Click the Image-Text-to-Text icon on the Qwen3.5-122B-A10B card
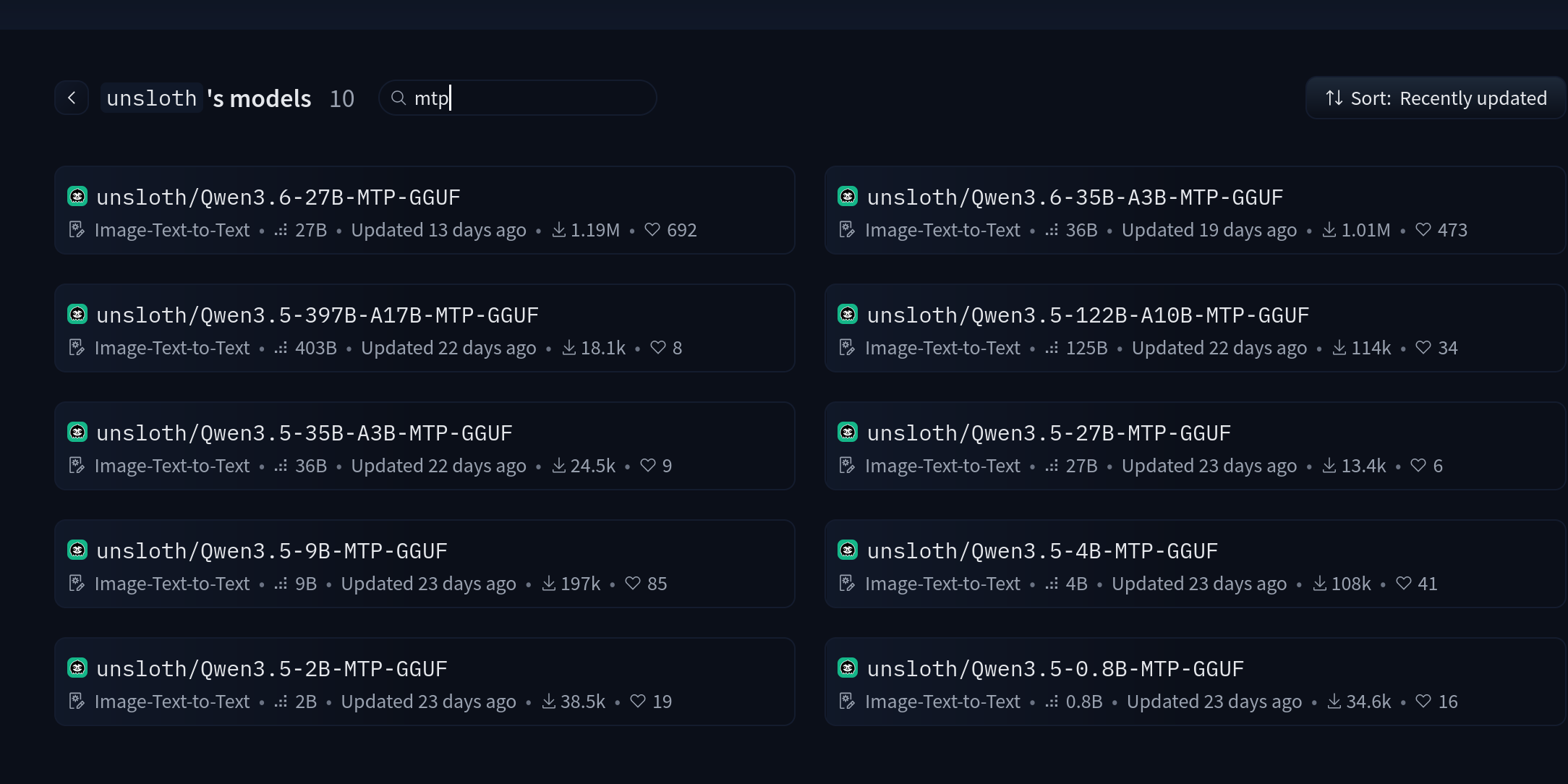This screenshot has height=784, width=1568. pyautogui.click(x=847, y=347)
